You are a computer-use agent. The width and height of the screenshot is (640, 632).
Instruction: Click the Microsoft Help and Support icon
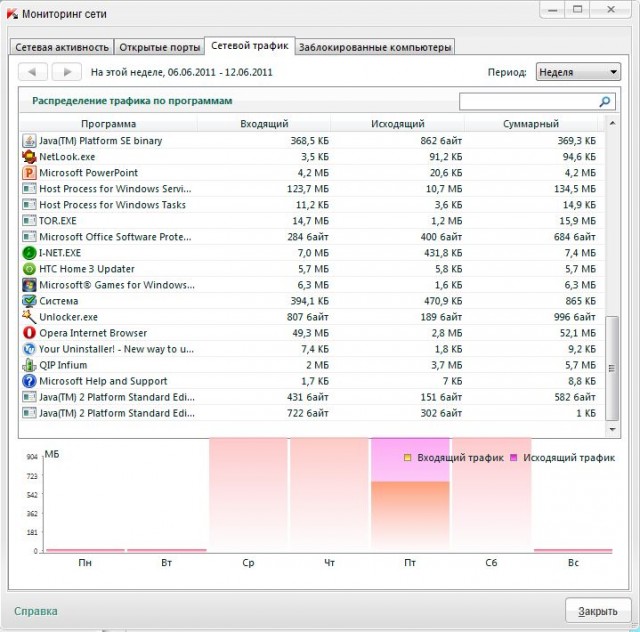29,381
